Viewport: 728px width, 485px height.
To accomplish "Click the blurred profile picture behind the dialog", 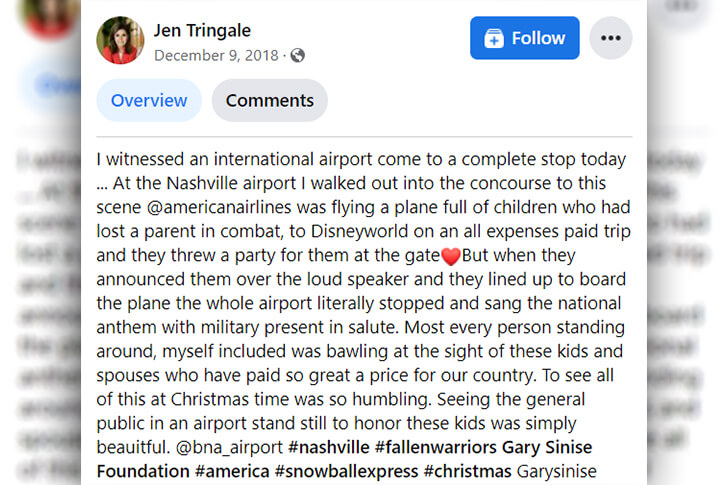I will coord(50,18).
